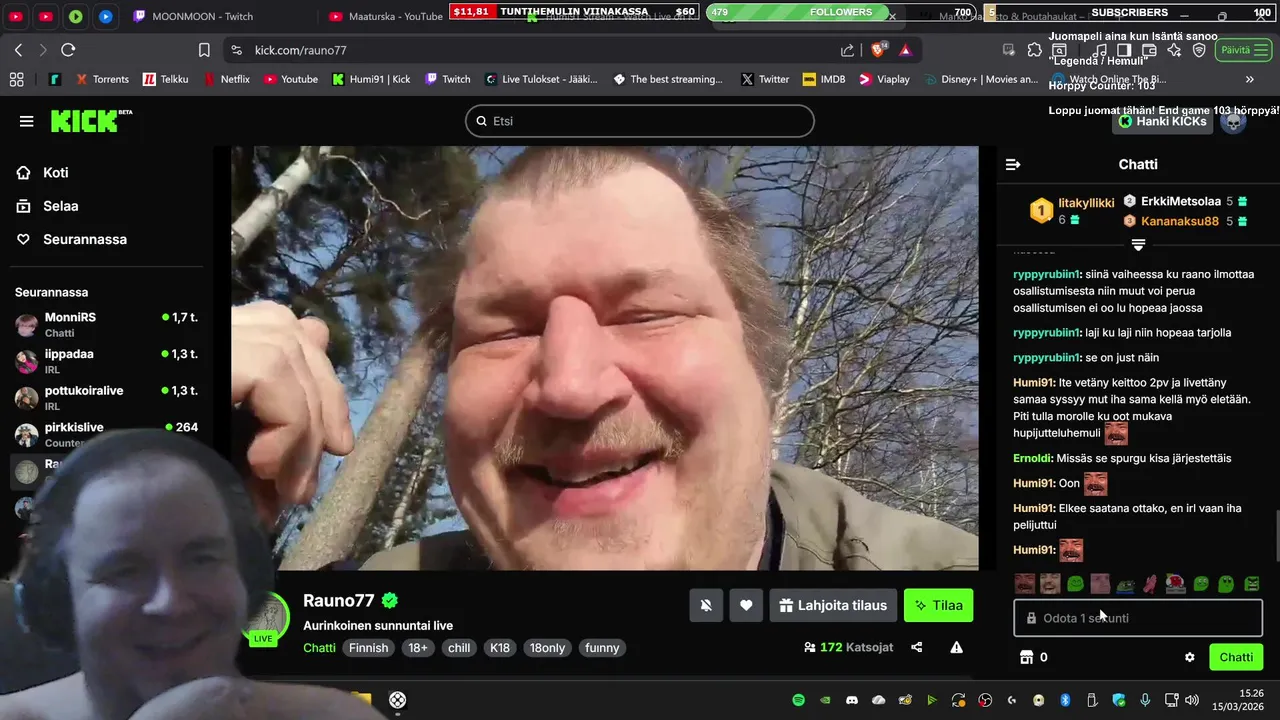Image resolution: width=1280 pixels, height=720 pixels.
Task: Open the Kick hamburger sidebar menu
Action: (26, 121)
